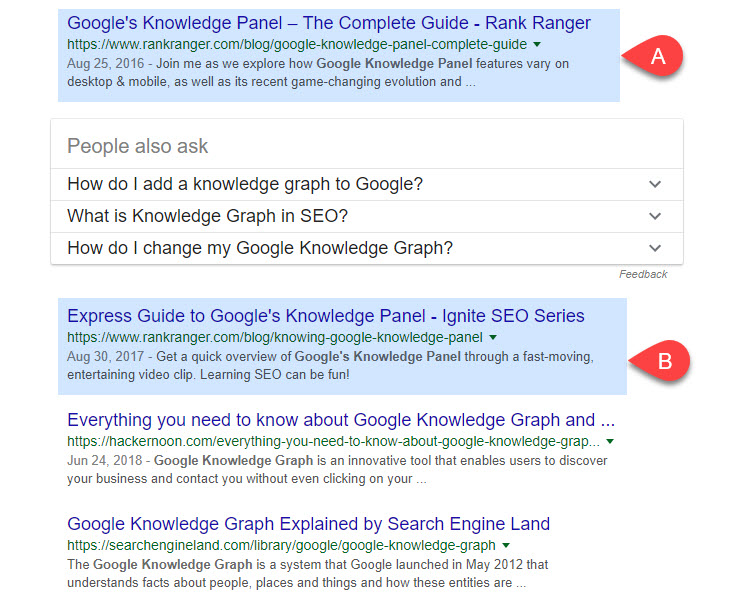Screen dimensions: 736x605
Task: Expand chevron for "How do I add a knowledge graph"
Action: click(655, 184)
